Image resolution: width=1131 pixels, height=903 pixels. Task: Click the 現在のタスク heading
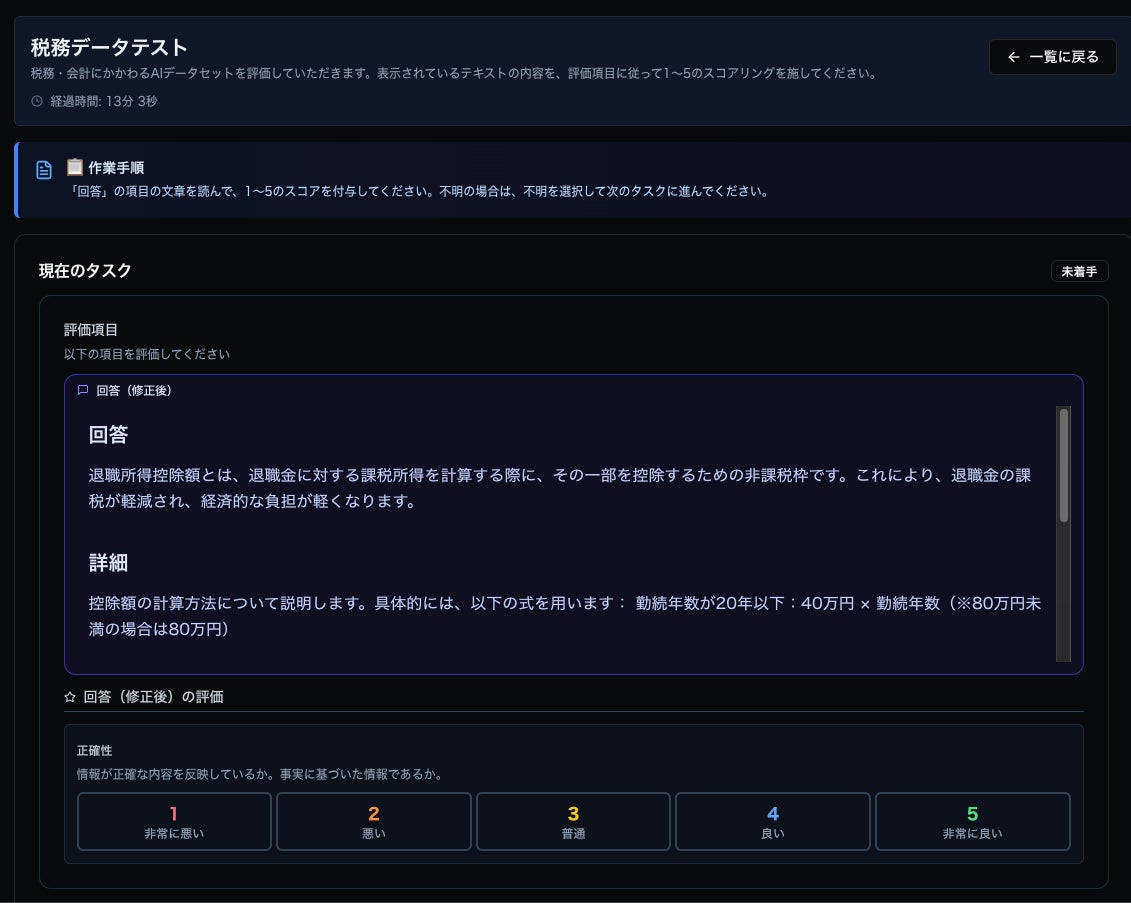pos(85,270)
